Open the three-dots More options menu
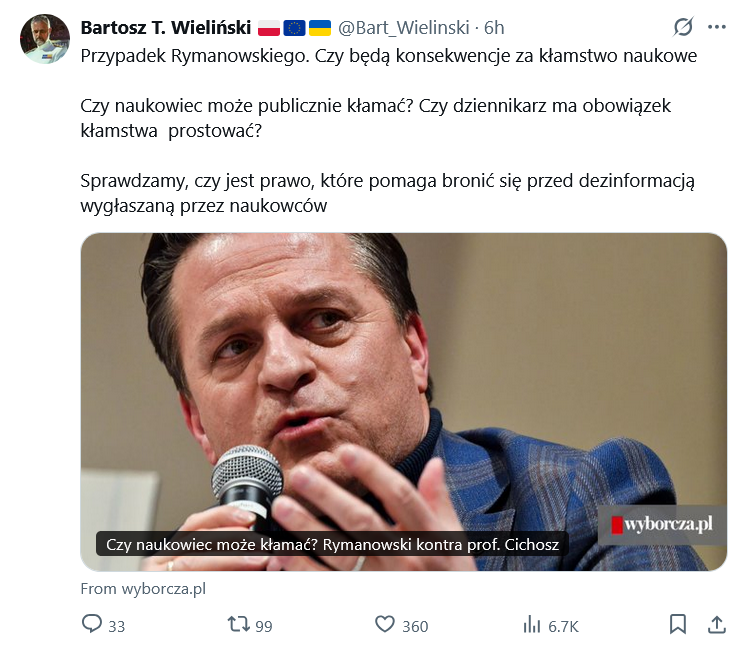Screen dimensions: 747x652 pyautogui.click(x=716, y=27)
